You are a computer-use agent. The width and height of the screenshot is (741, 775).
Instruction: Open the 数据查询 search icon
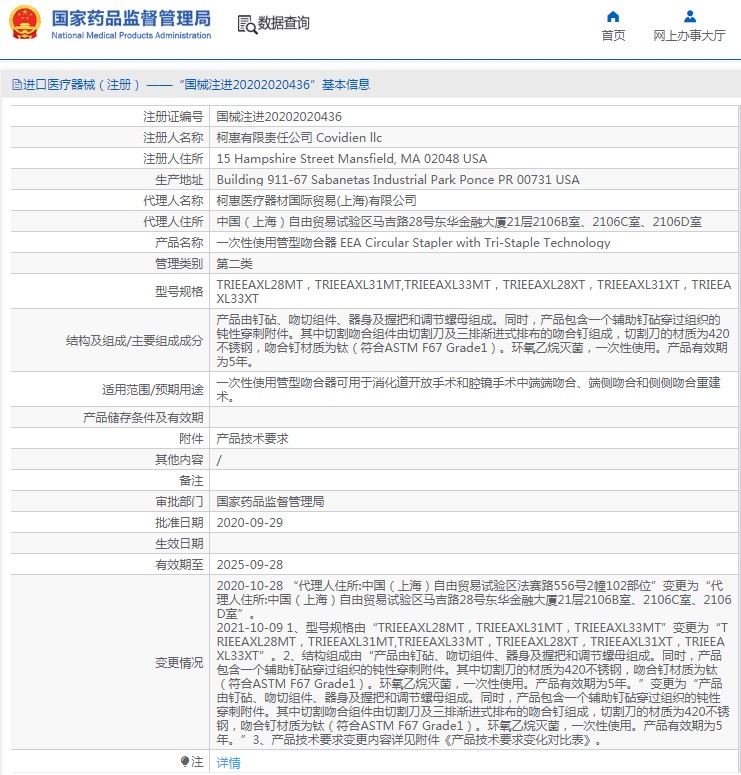pos(247,24)
